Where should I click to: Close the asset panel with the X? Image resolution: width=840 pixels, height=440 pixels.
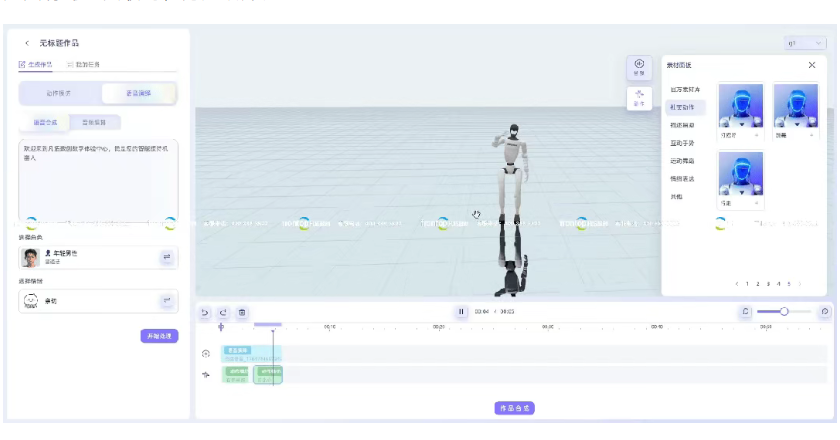pyautogui.click(x=811, y=65)
